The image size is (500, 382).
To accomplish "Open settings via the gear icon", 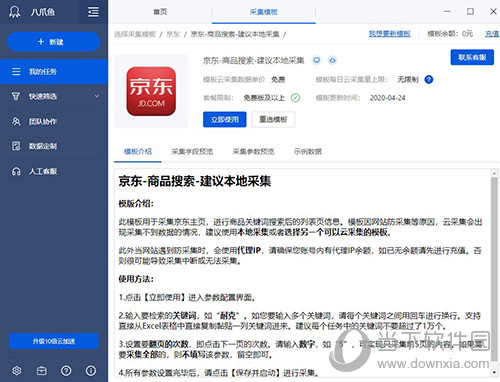I will 17,370.
